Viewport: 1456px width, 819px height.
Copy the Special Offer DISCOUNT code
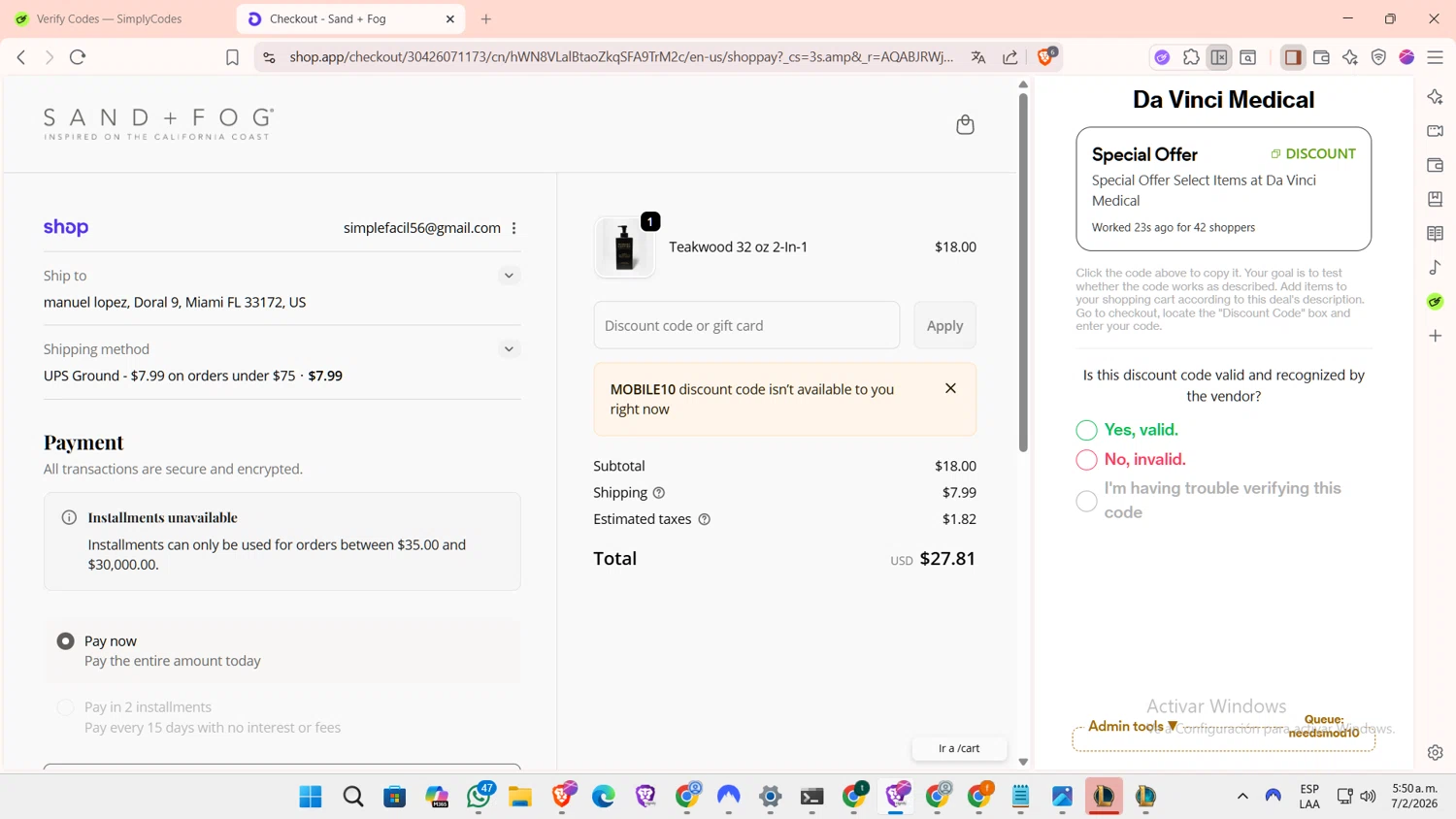1313,153
